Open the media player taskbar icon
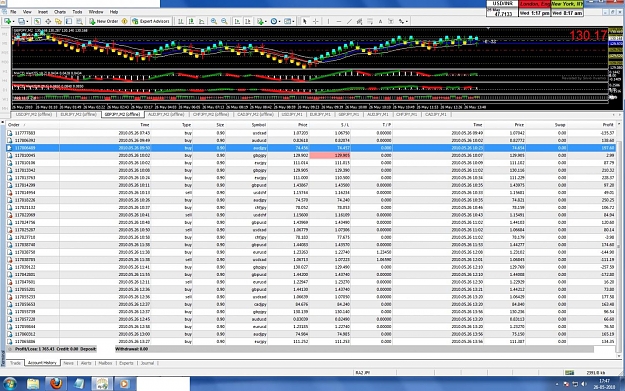 click(x=124, y=383)
